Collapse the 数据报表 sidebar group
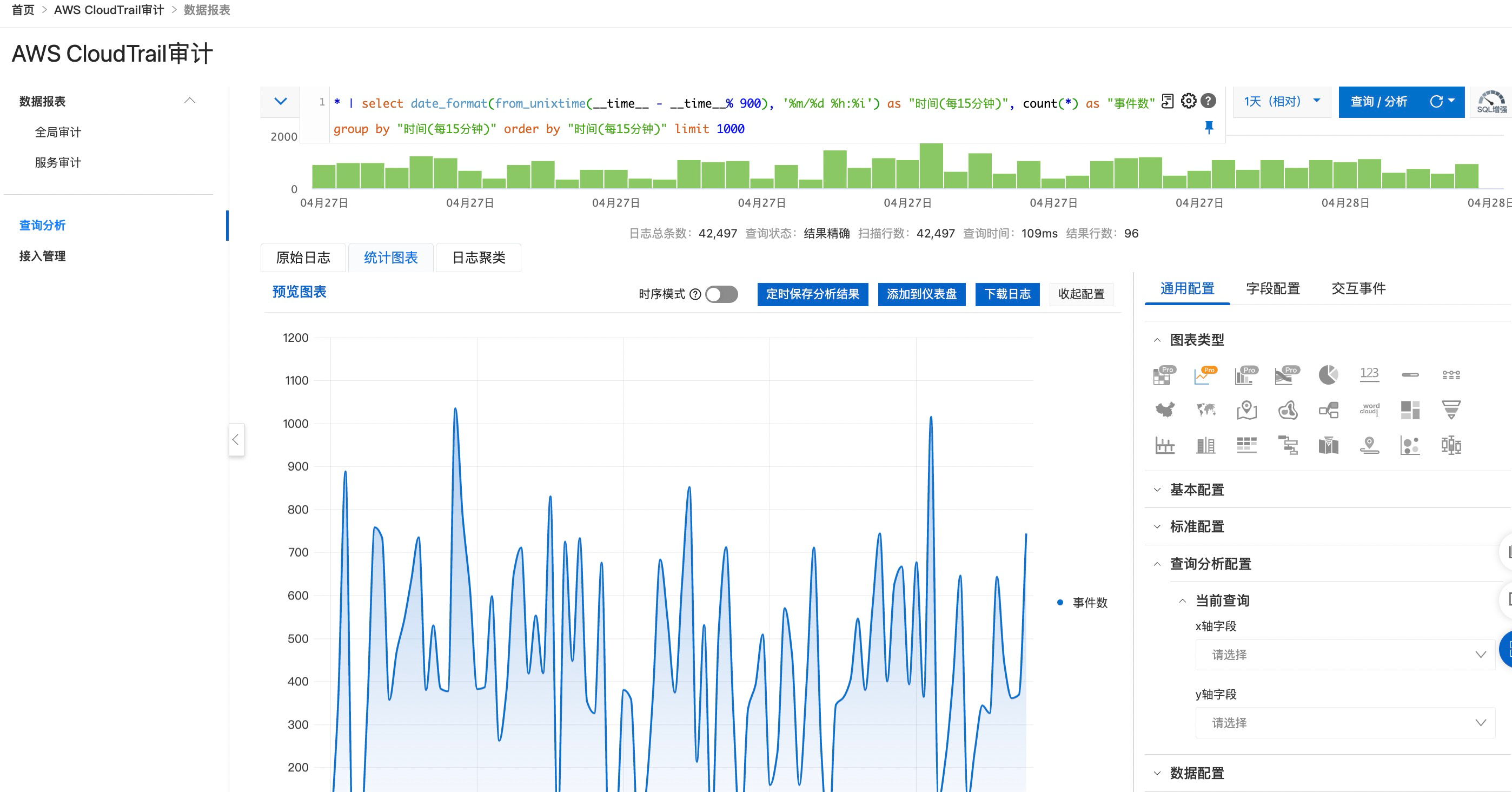 [189, 101]
